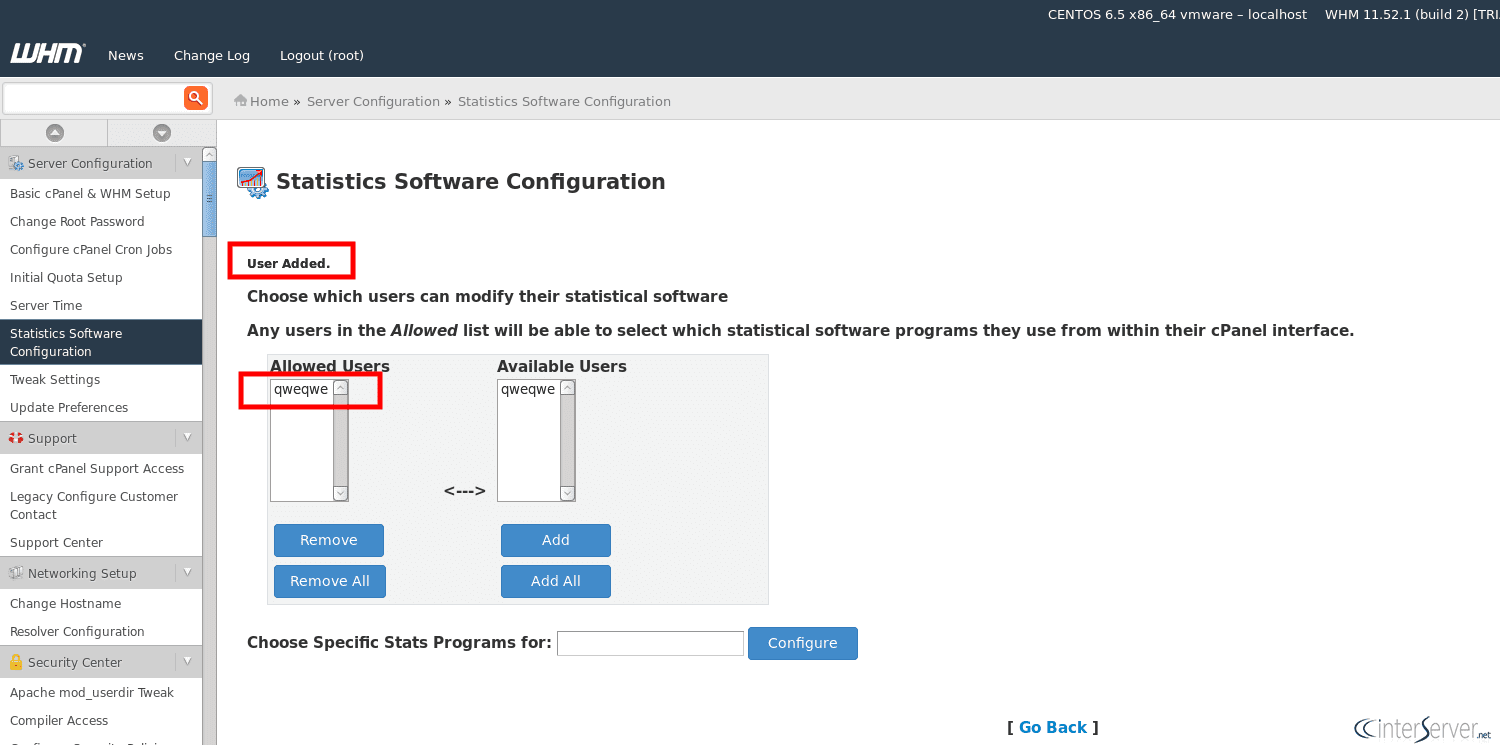Viewport: 1500px width, 745px height.
Task: Focus the Choose Specific Stats Programs field
Action: (x=650, y=643)
